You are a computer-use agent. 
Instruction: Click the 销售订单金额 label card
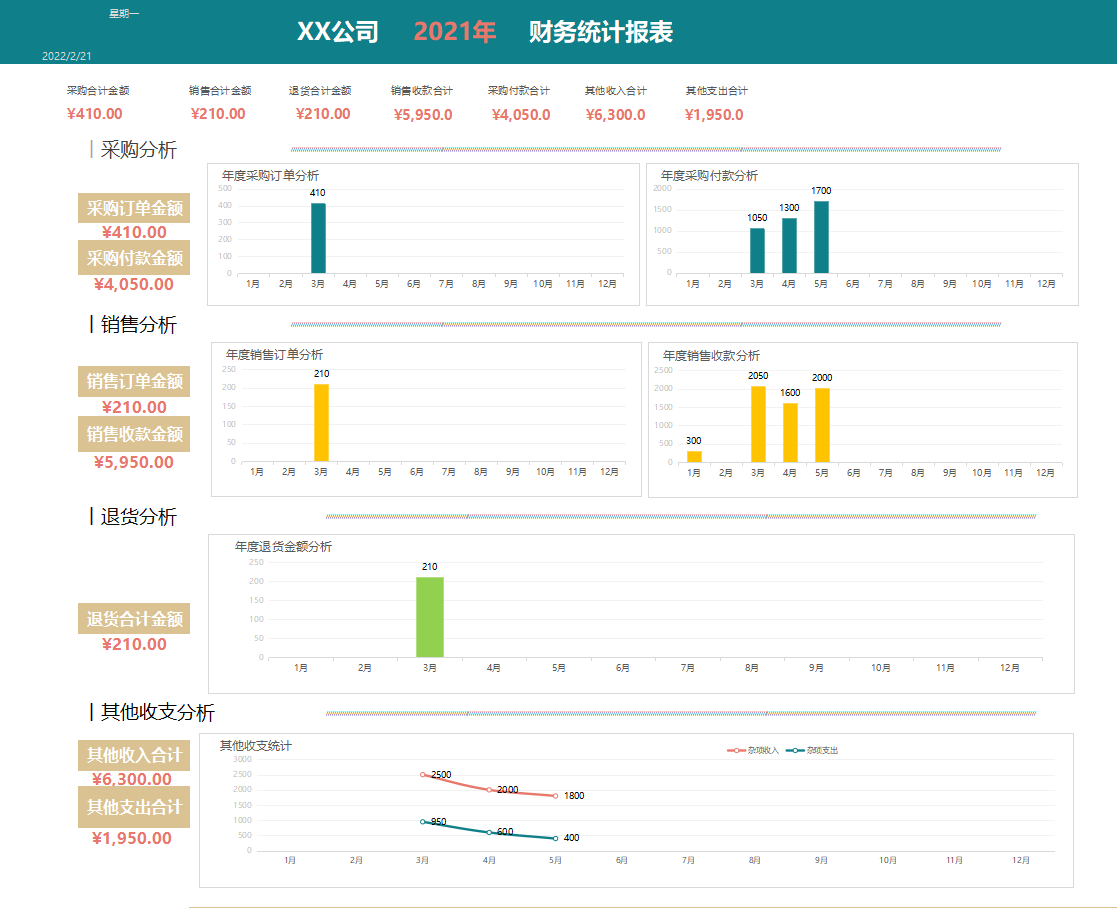point(133,383)
